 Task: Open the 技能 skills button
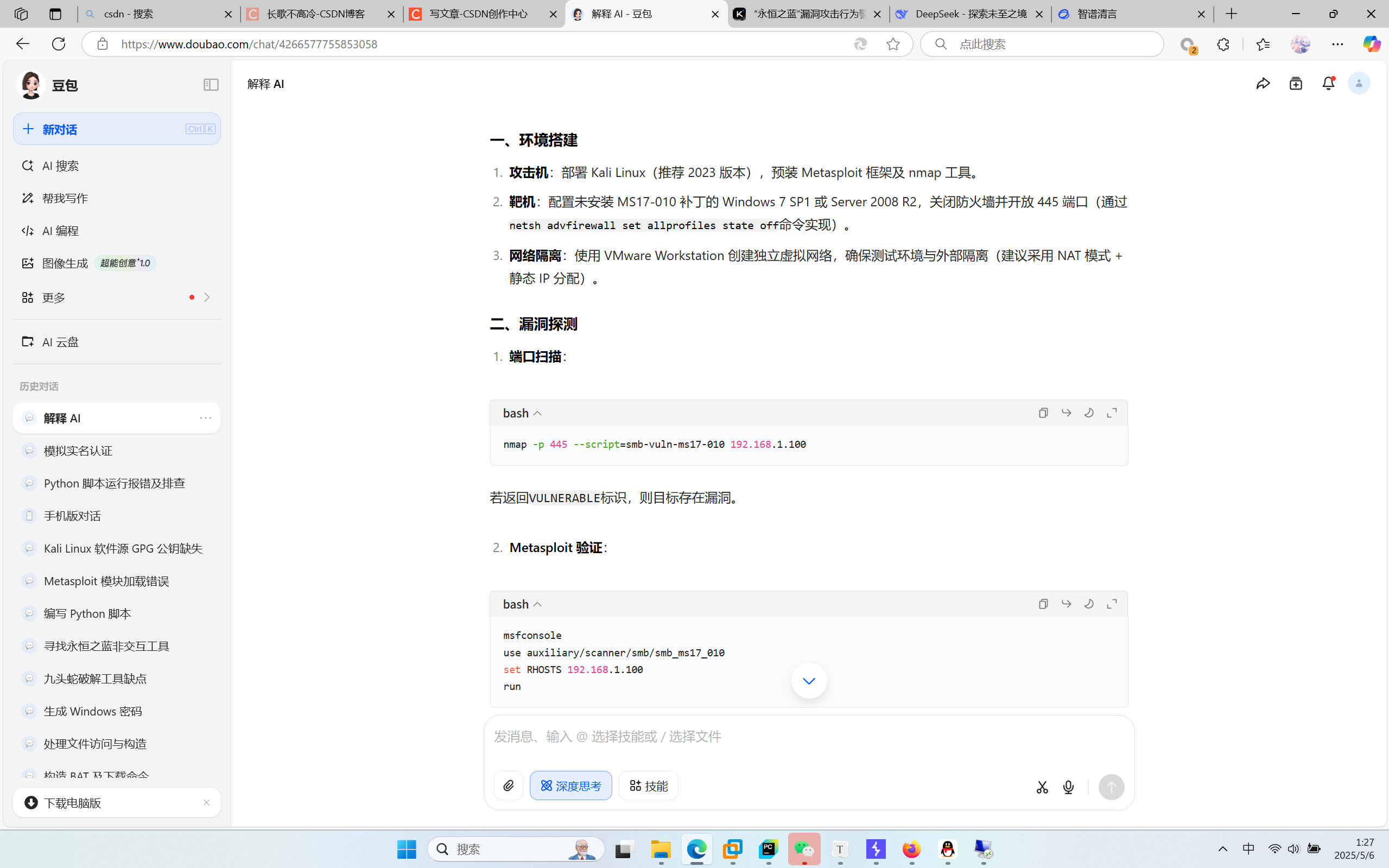(649, 785)
